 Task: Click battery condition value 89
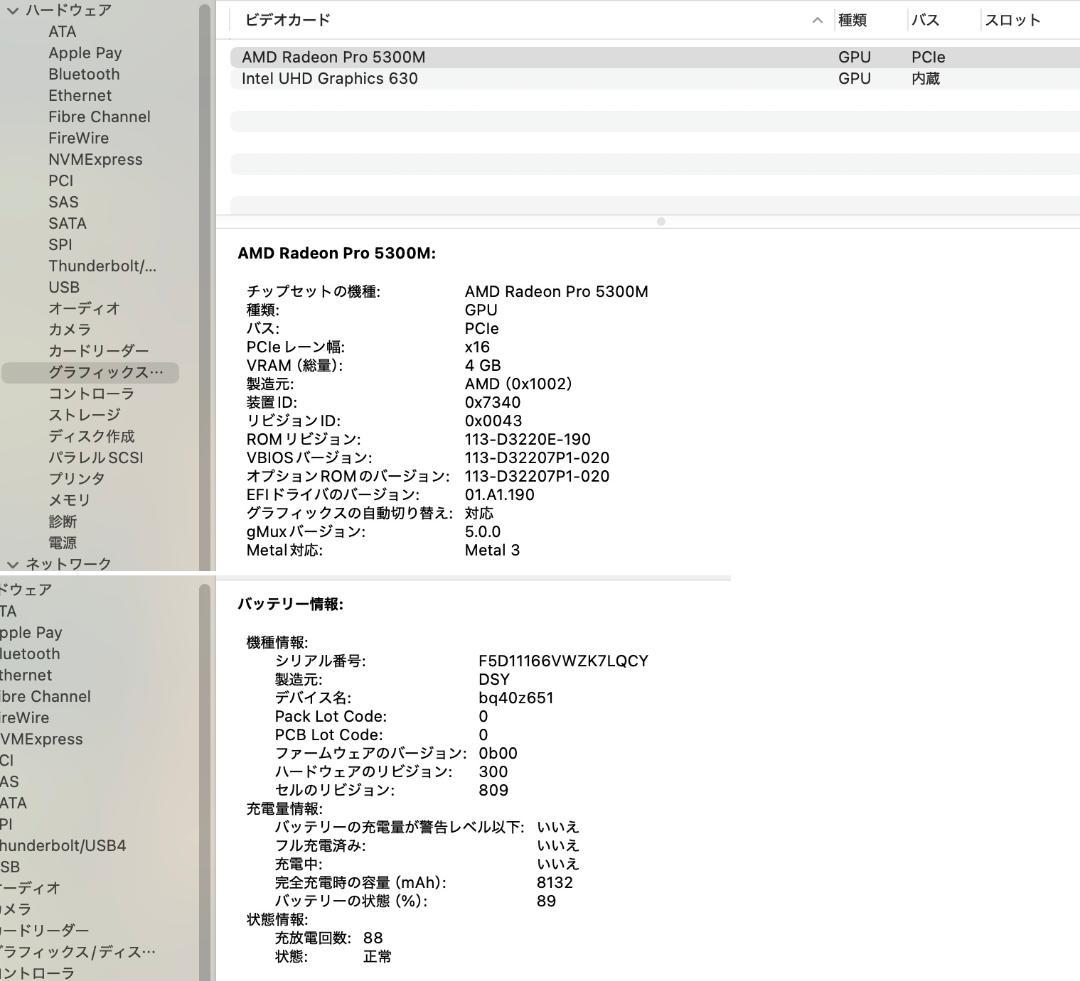(546, 901)
